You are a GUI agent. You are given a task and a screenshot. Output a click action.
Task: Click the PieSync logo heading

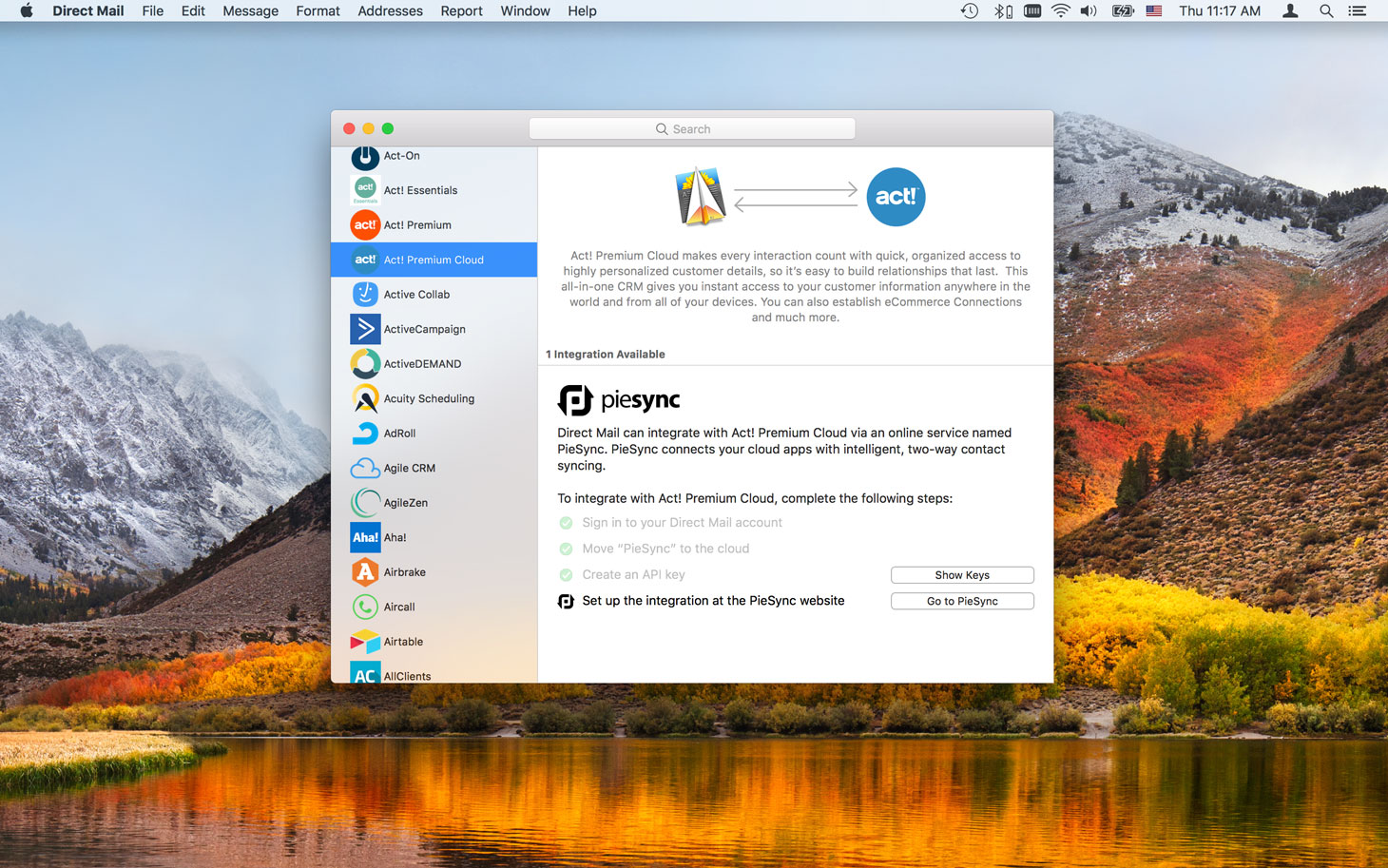619,400
